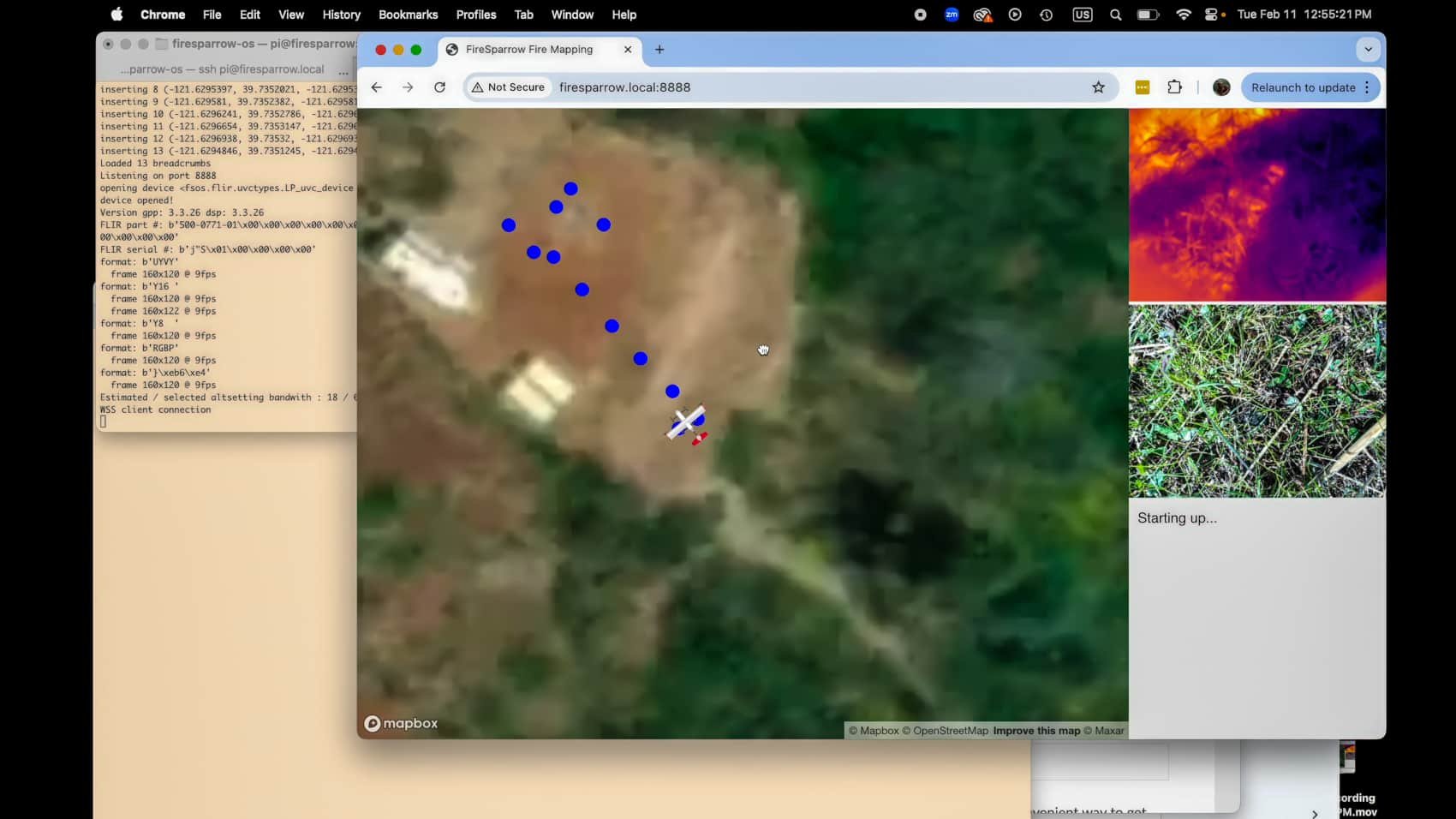This screenshot has width=1456, height=819.
Task: Click the fresparrow.local address bar field
Action: [625, 87]
